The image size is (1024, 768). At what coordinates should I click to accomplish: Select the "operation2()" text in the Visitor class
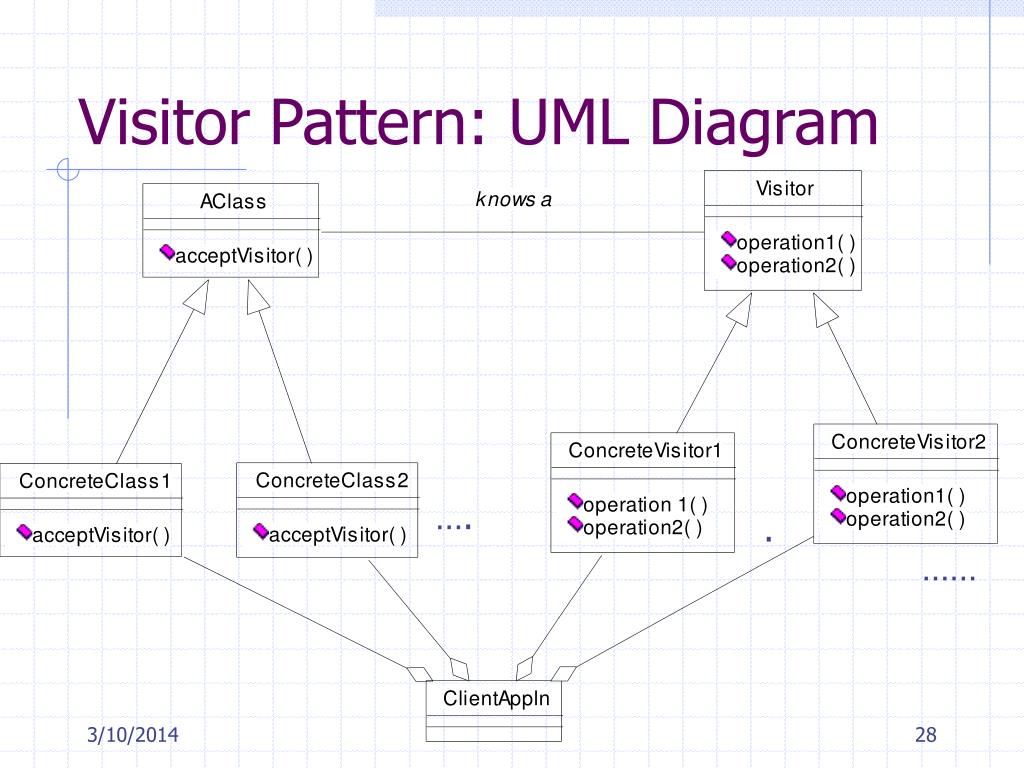point(796,266)
